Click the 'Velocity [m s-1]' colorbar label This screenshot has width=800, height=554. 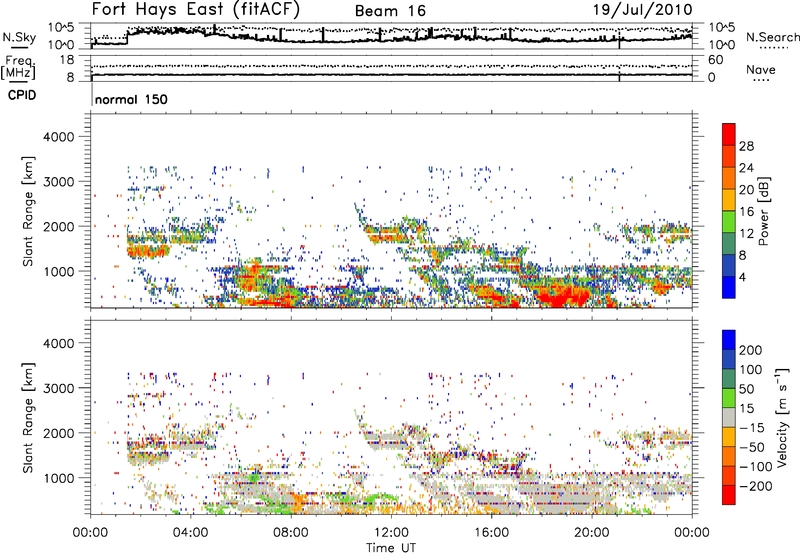tap(782, 417)
